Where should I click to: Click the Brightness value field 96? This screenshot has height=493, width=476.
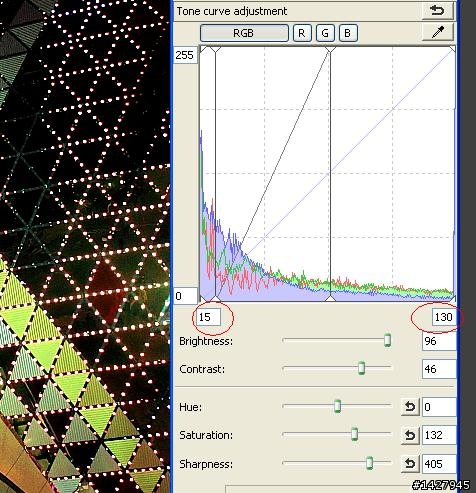(x=439, y=341)
